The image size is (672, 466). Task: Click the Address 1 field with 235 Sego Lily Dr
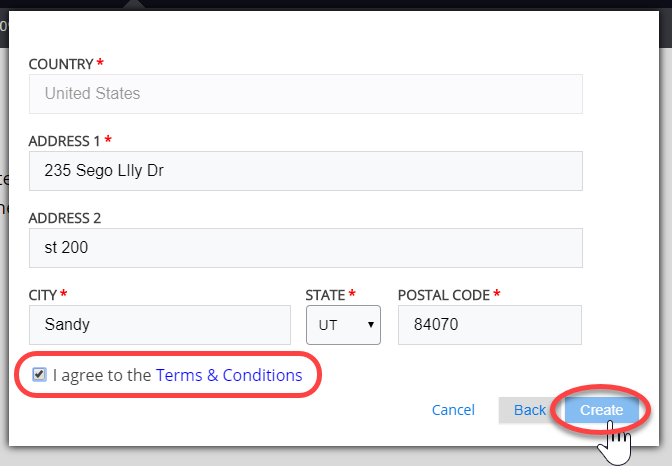click(x=305, y=170)
